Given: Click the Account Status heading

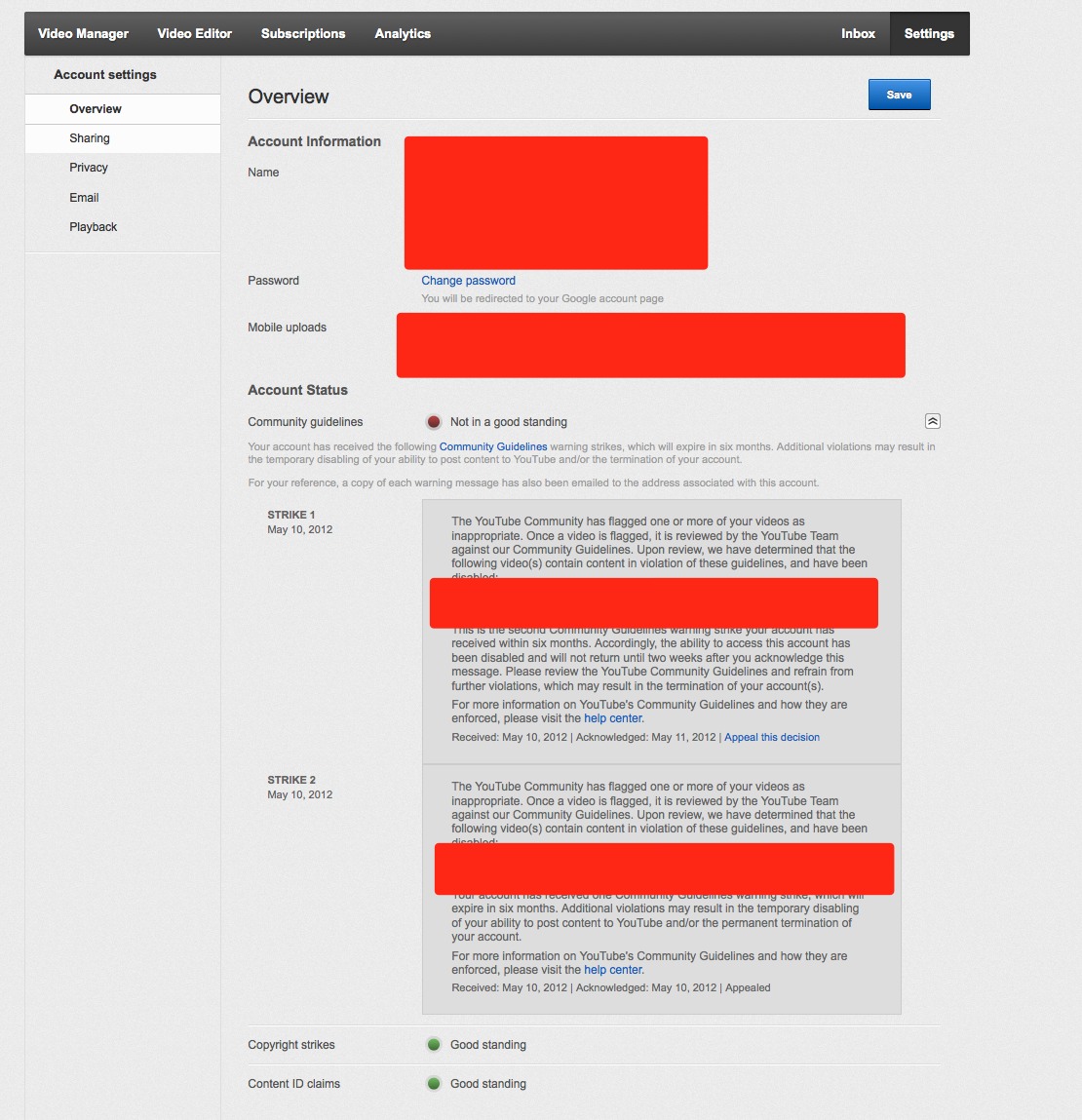Looking at the screenshot, I should [298, 390].
